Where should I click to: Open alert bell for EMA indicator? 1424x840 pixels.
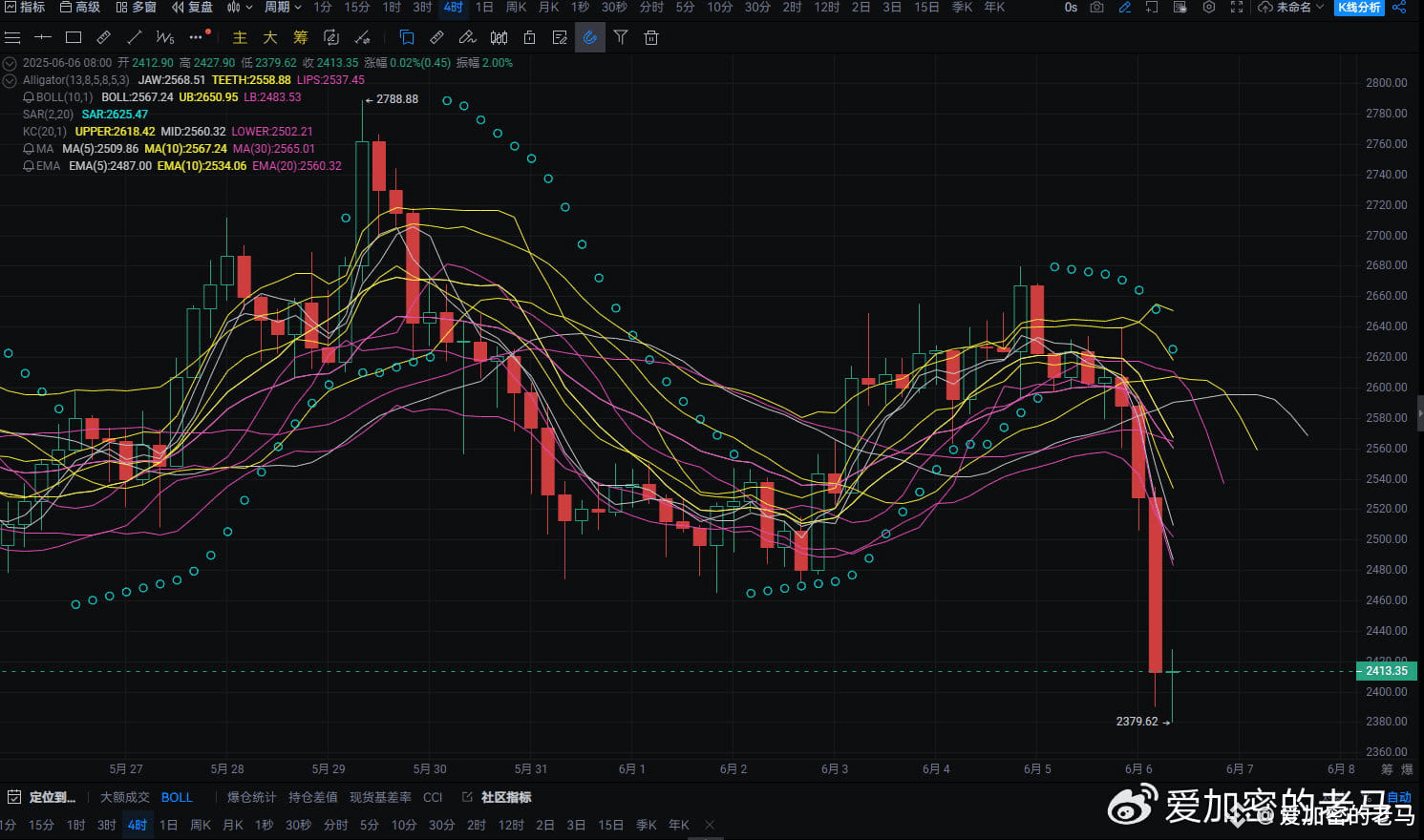tap(29, 166)
